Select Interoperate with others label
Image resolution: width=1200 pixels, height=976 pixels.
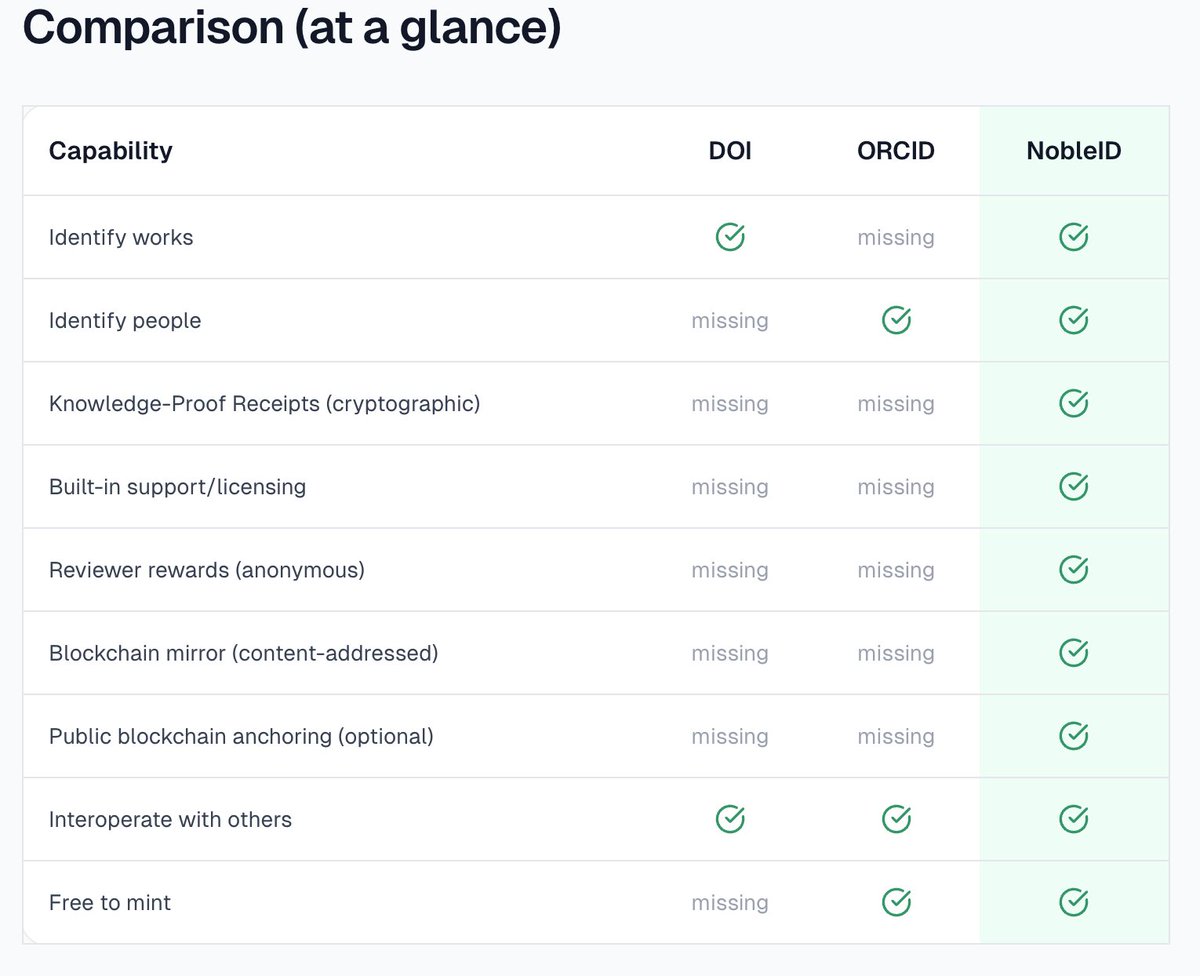pyautogui.click(x=170, y=820)
